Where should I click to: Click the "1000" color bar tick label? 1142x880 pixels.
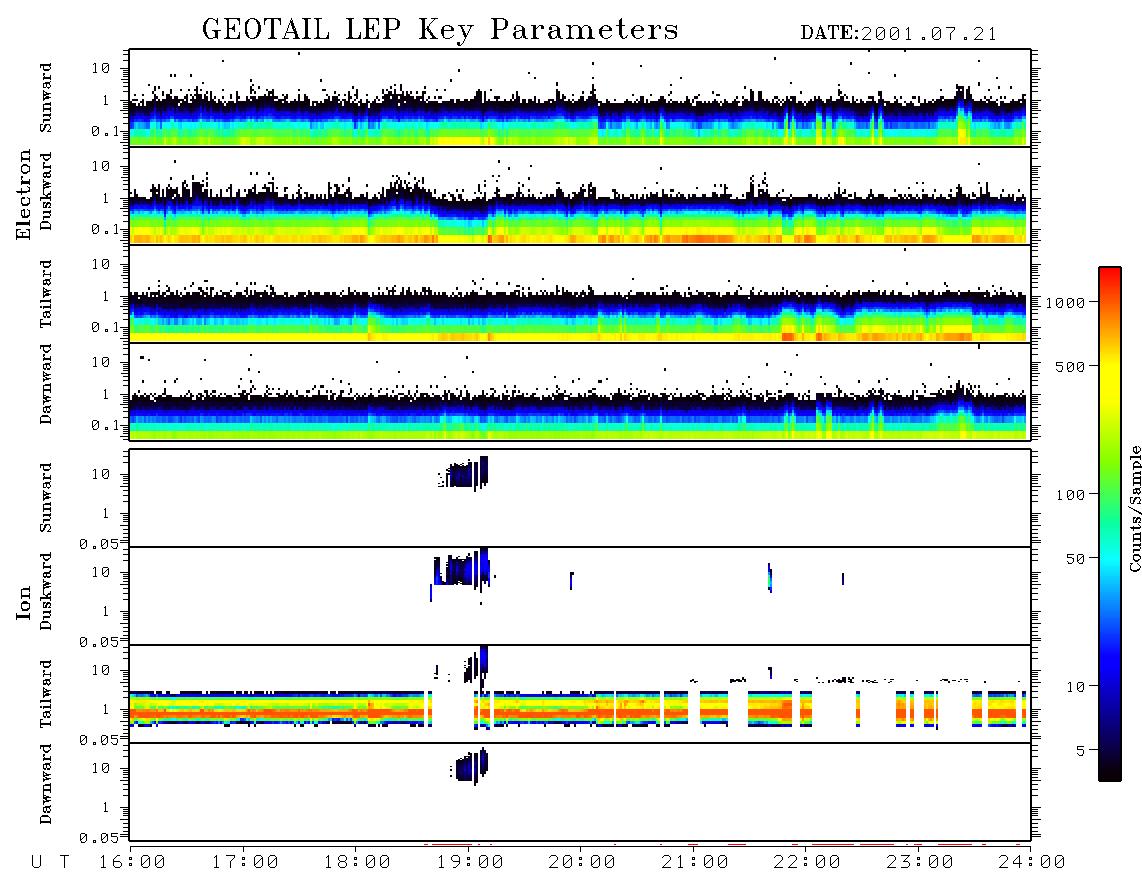(x=1065, y=302)
